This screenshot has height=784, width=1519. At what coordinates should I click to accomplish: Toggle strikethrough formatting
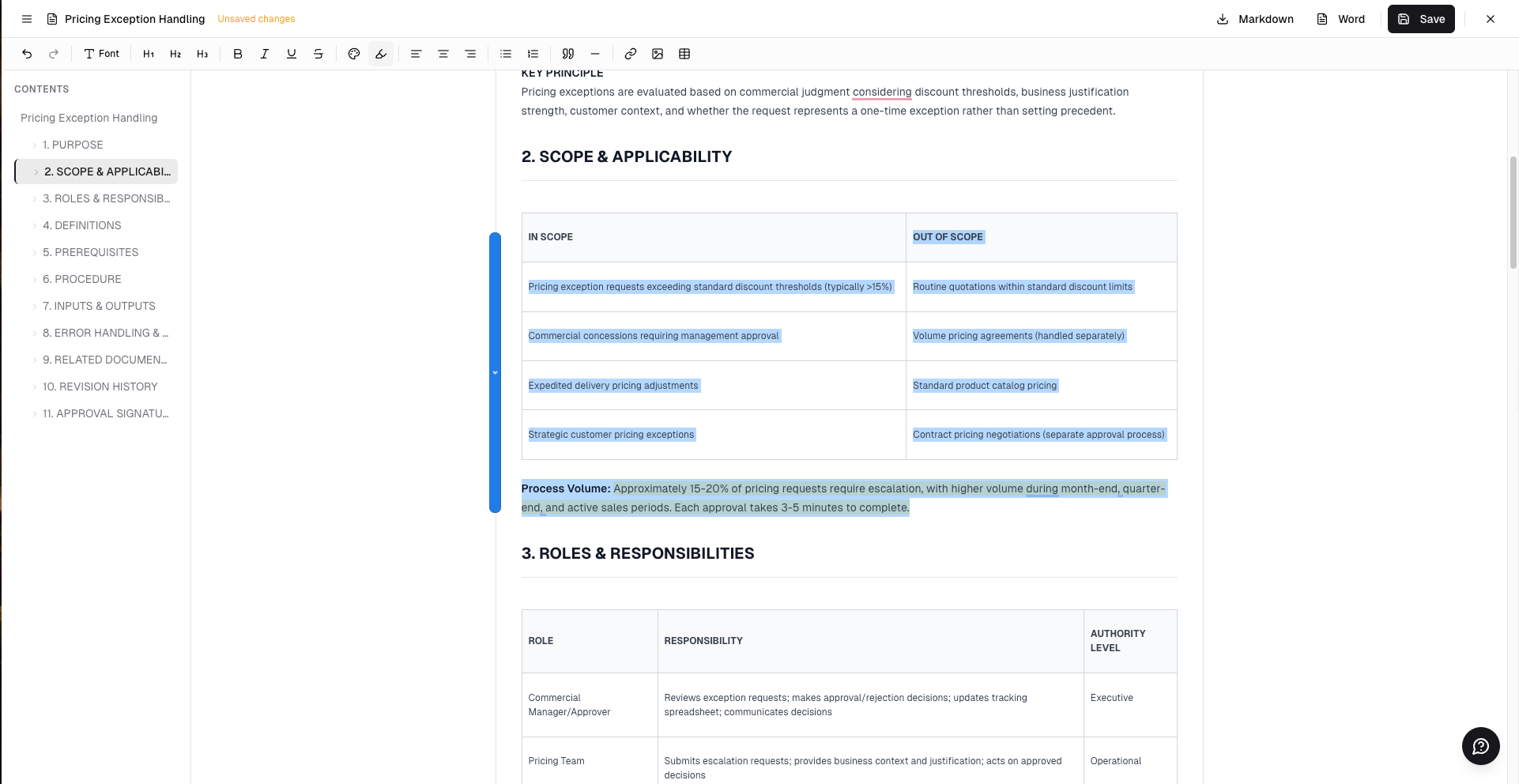[x=318, y=54]
